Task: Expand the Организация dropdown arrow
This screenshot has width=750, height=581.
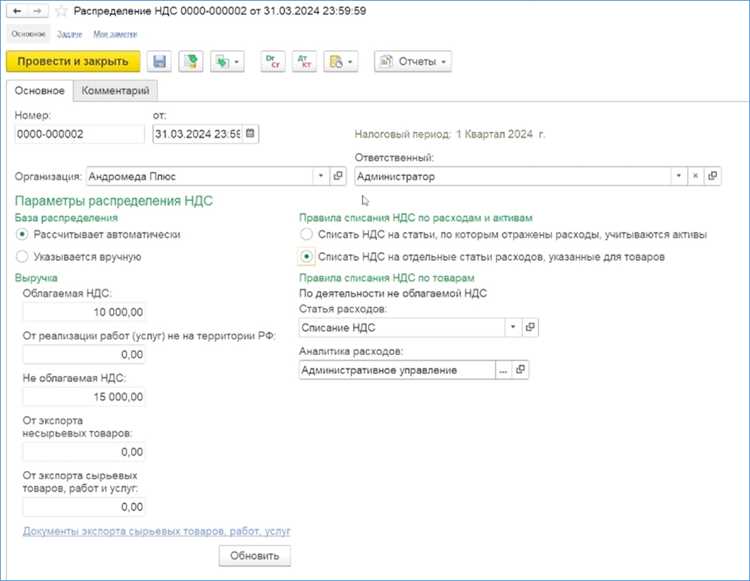Action: [x=321, y=176]
